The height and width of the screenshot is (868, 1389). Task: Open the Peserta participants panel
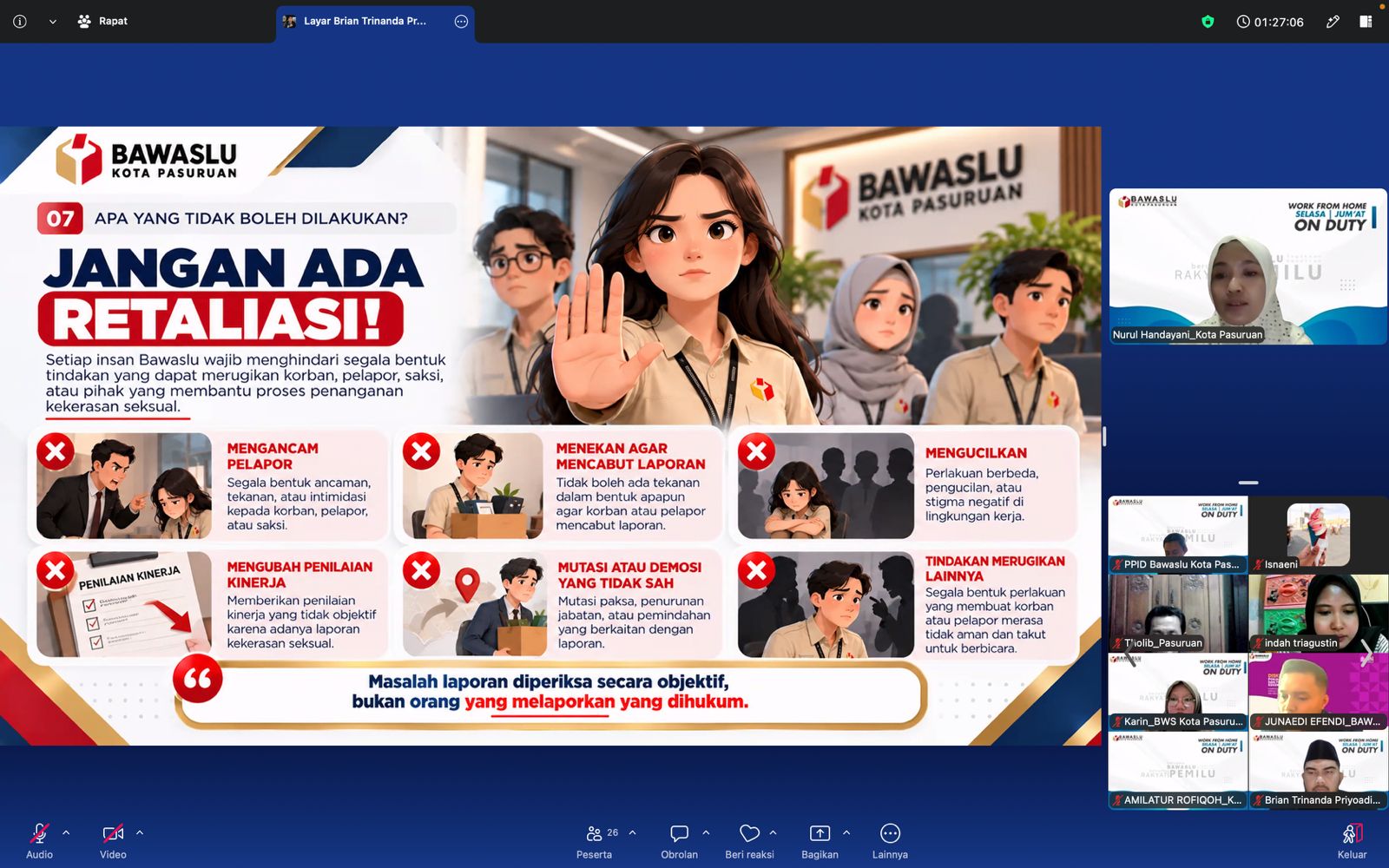[x=595, y=840]
